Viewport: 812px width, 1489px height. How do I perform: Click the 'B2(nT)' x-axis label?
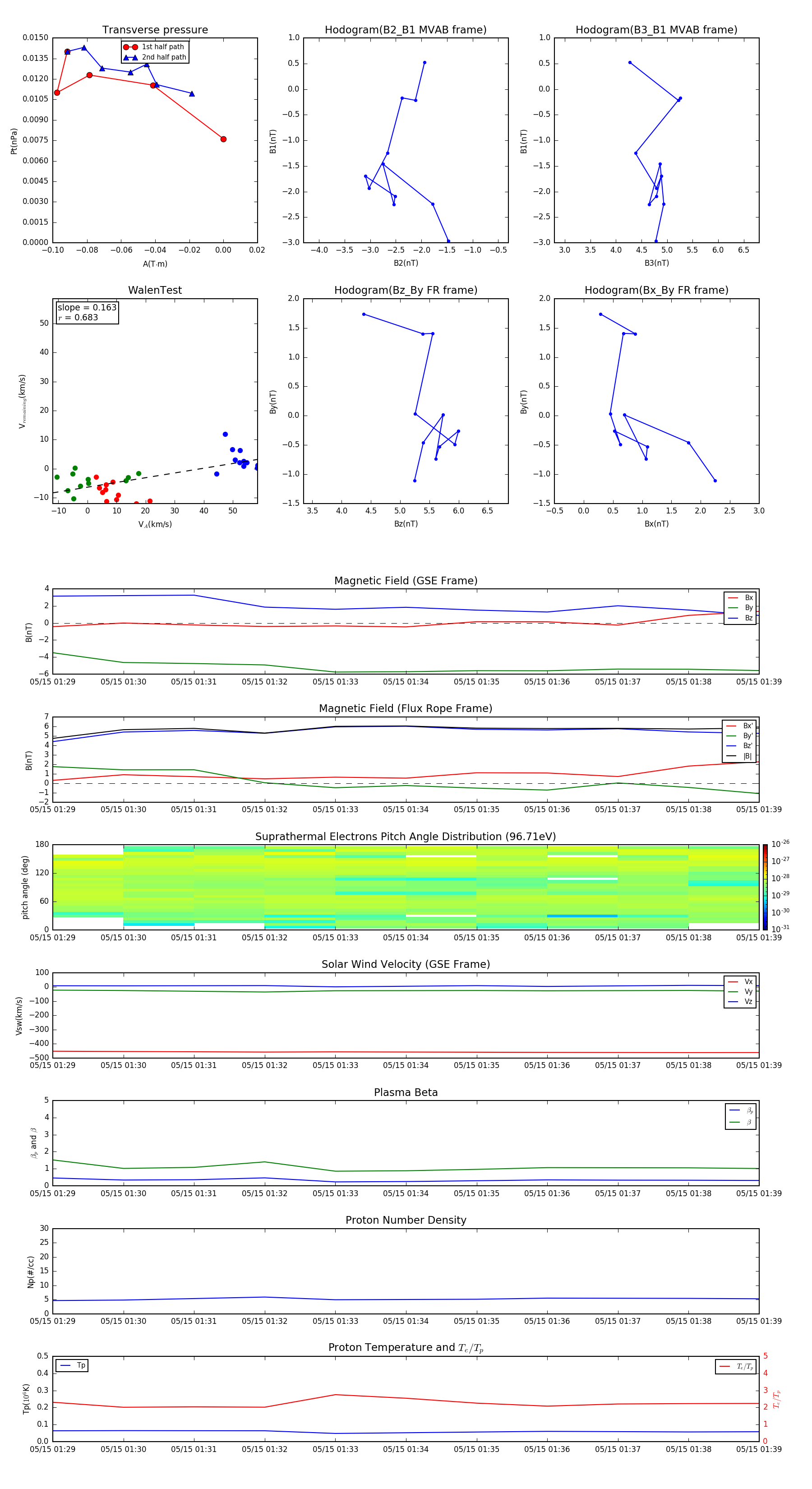406,264
